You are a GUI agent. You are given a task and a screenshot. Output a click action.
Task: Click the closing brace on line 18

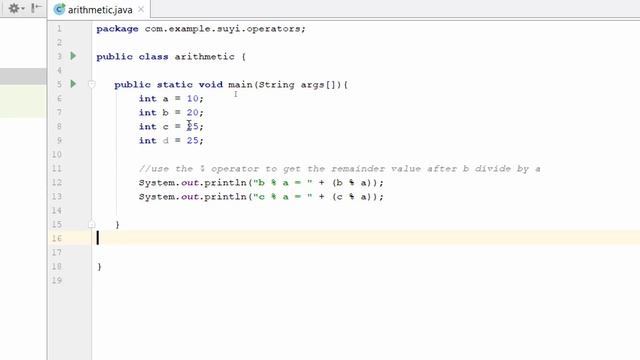(100, 267)
